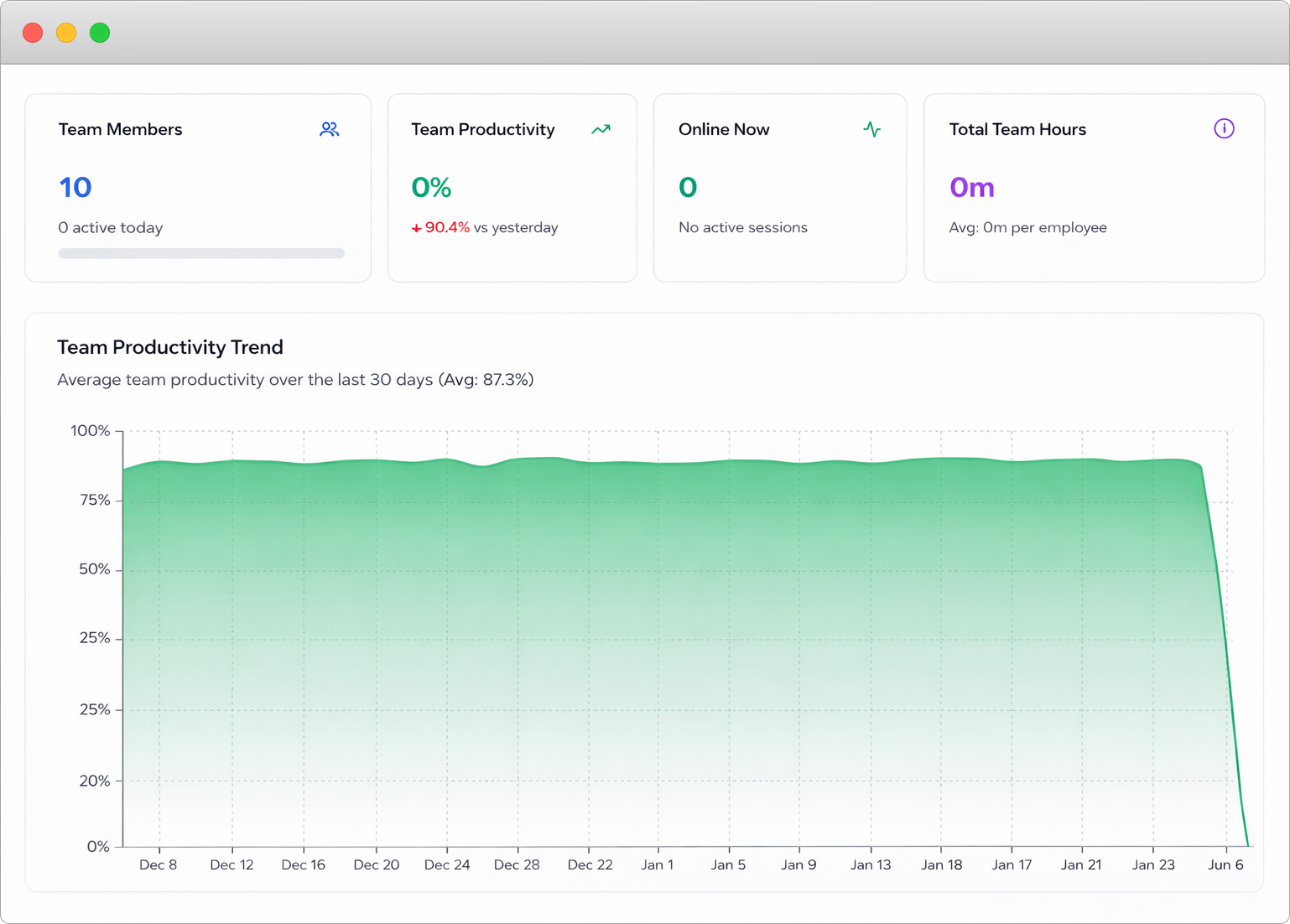The width and height of the screenshot is (1290, 924).
Task: Click the 20% y-axis label
Action: point(95,781)
